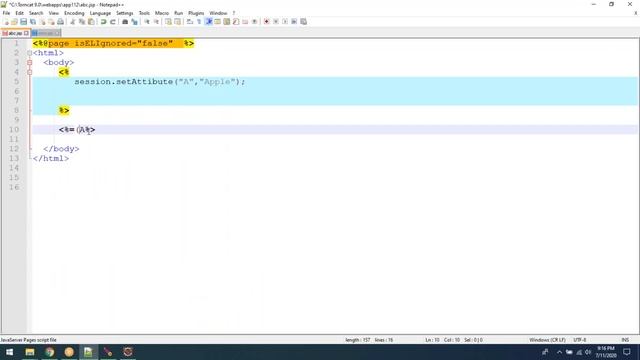Screen dimensions: 640x360
Task: Toggle Folder as Workspace icon
Action: [245, 22]
